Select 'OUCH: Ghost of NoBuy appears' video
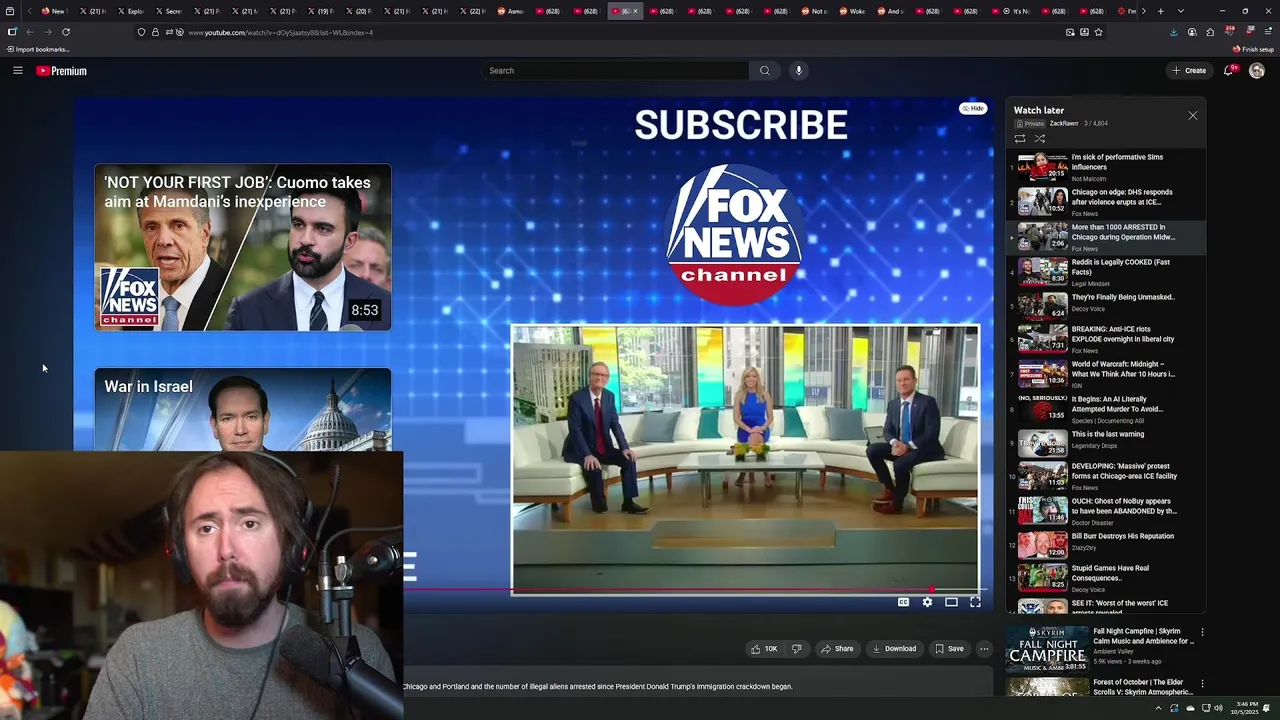 click(1105, 511)
